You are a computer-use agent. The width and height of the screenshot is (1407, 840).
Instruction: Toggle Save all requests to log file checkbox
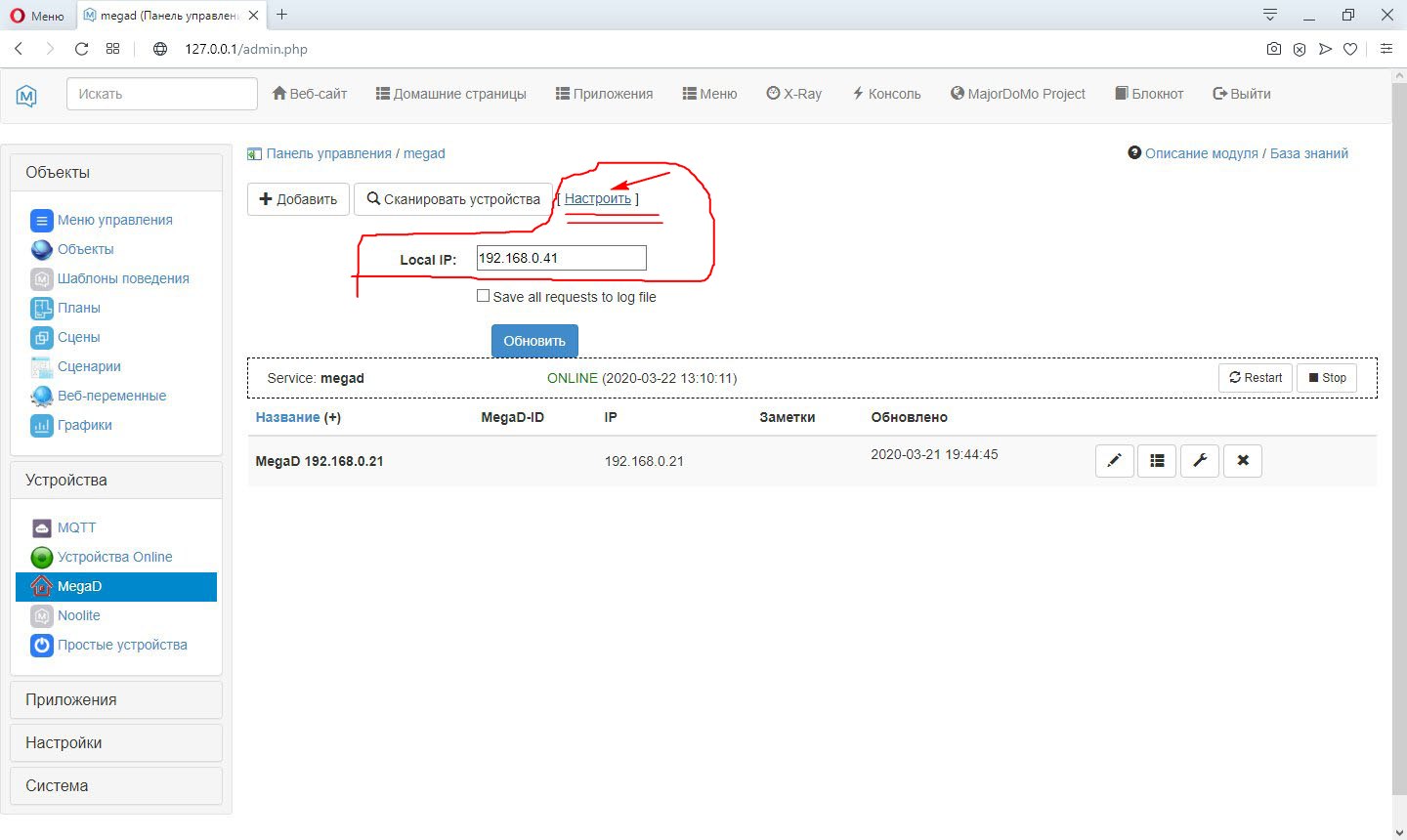(x=483, y=296)
